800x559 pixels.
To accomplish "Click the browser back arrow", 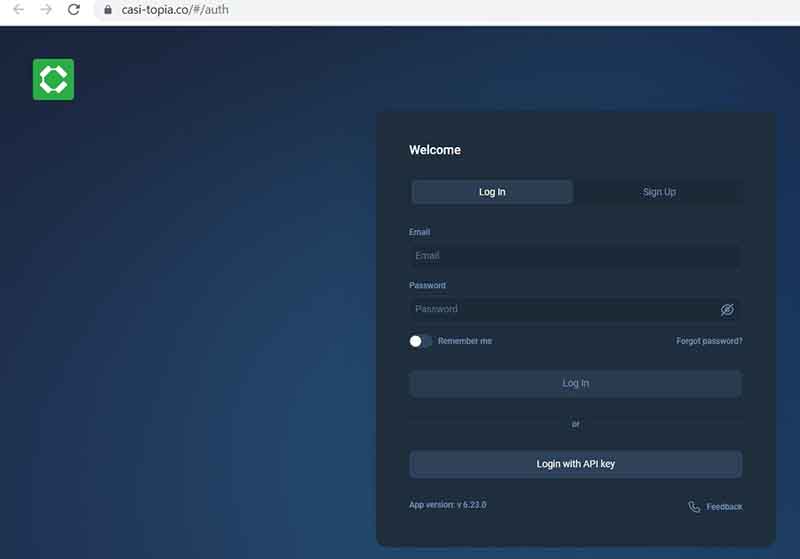I will tap(18, 10).
